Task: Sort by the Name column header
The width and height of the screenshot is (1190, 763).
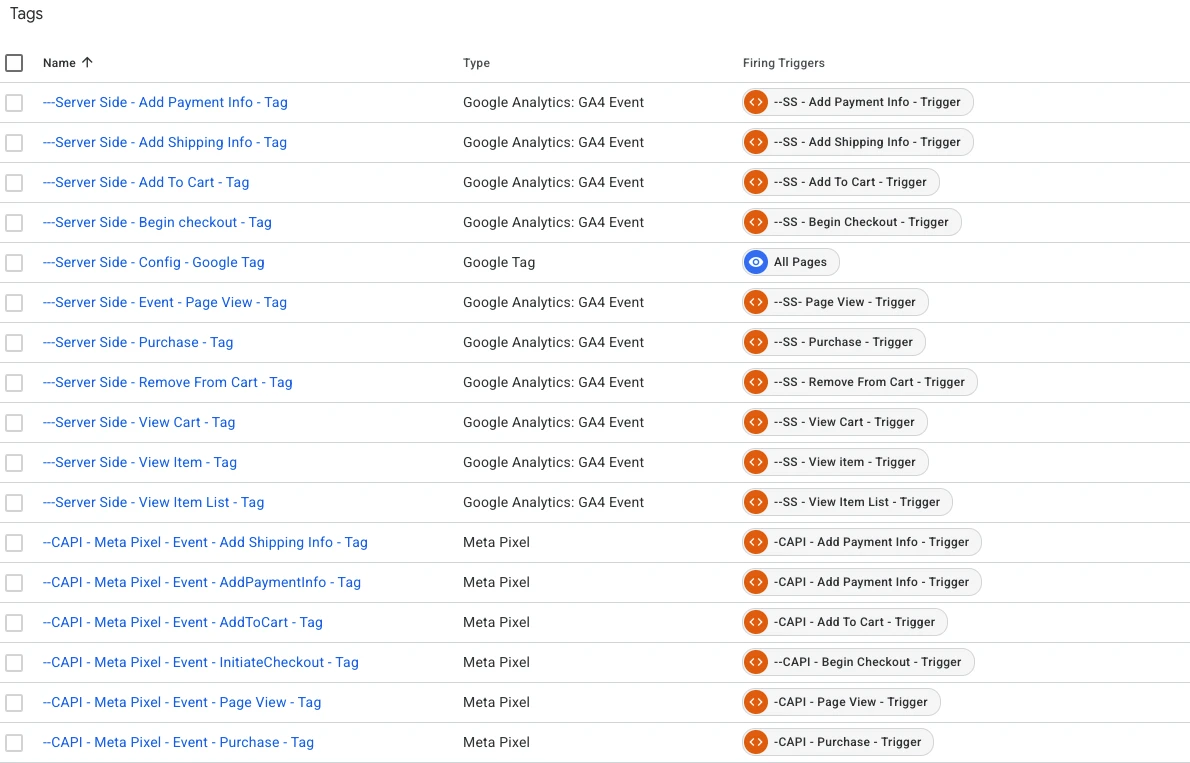Action: 59,63
